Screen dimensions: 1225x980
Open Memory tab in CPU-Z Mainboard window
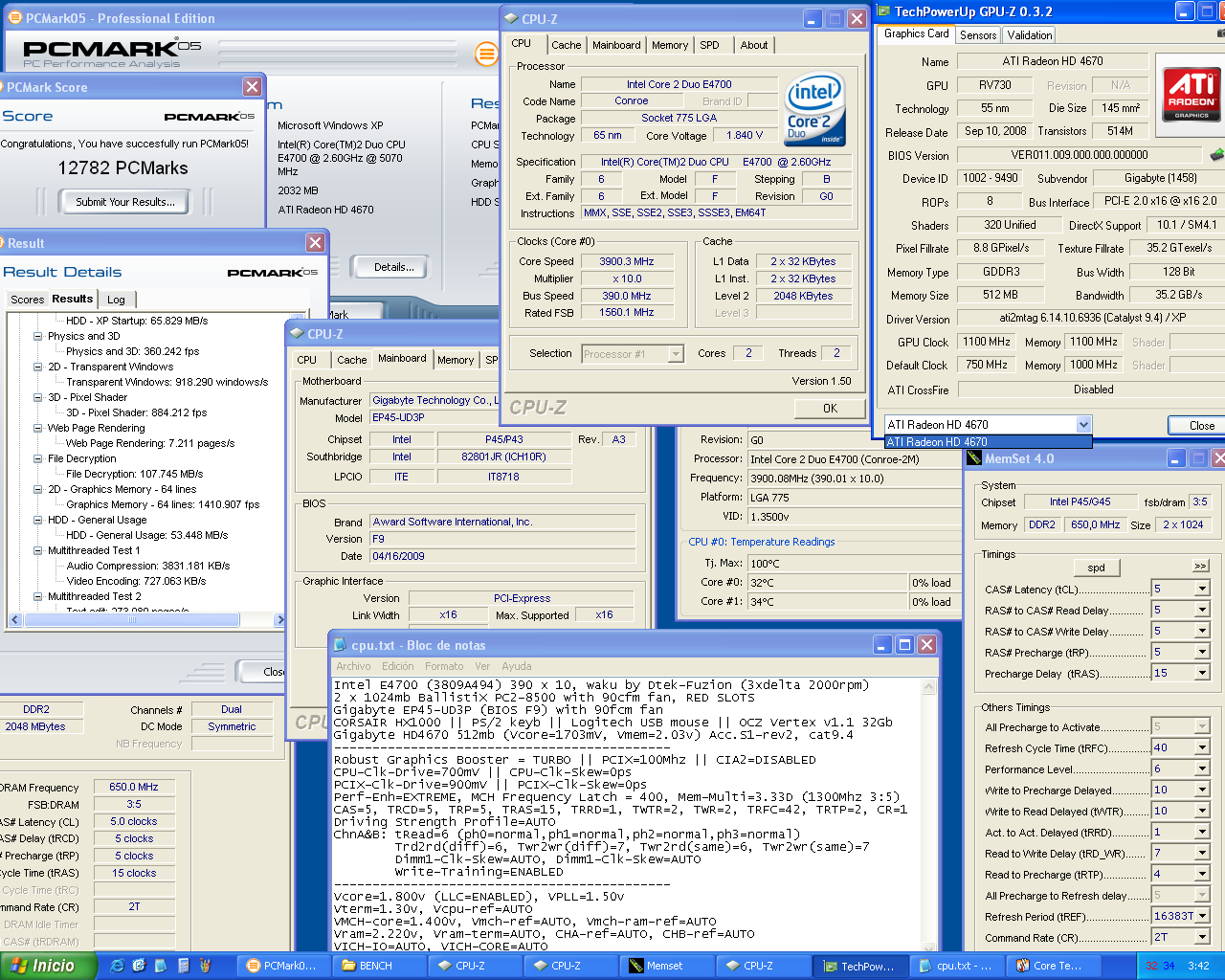[456, 360]
